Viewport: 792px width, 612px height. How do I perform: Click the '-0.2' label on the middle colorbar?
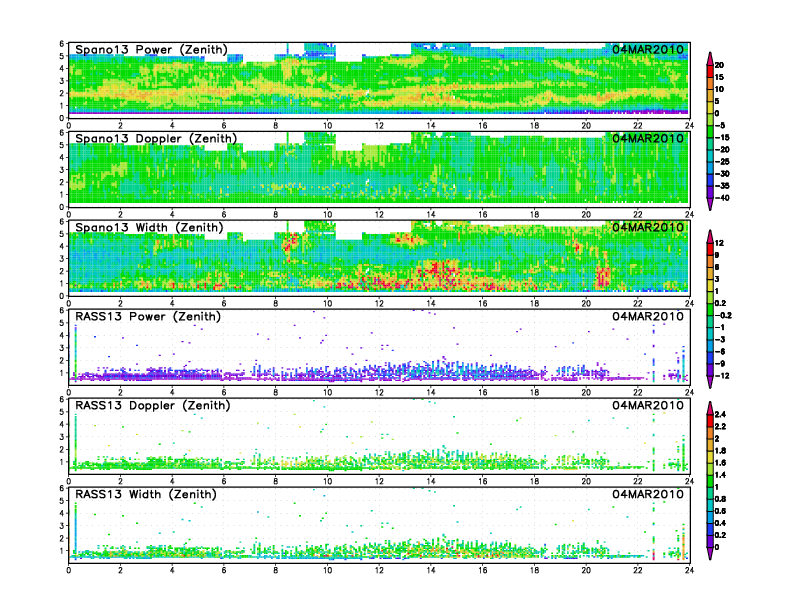coord(723,315)
